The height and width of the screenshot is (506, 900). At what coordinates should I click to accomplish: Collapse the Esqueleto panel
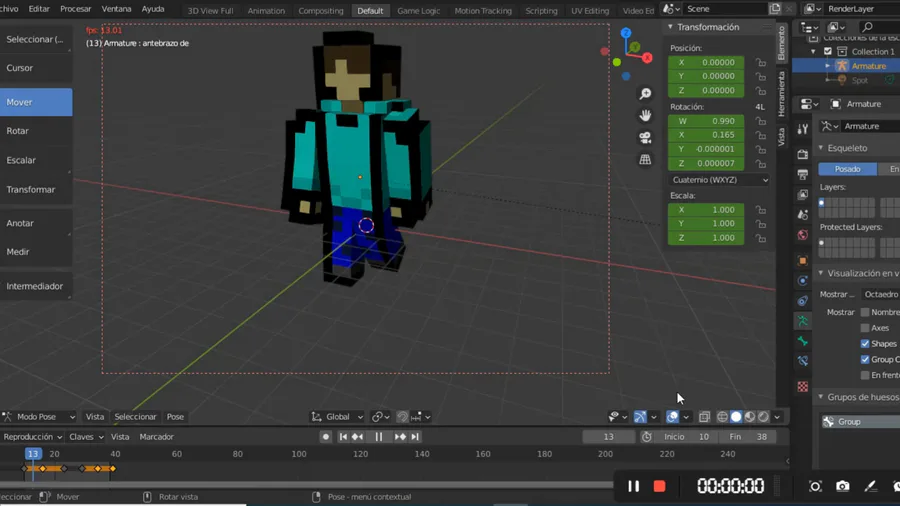pos(821,148)
